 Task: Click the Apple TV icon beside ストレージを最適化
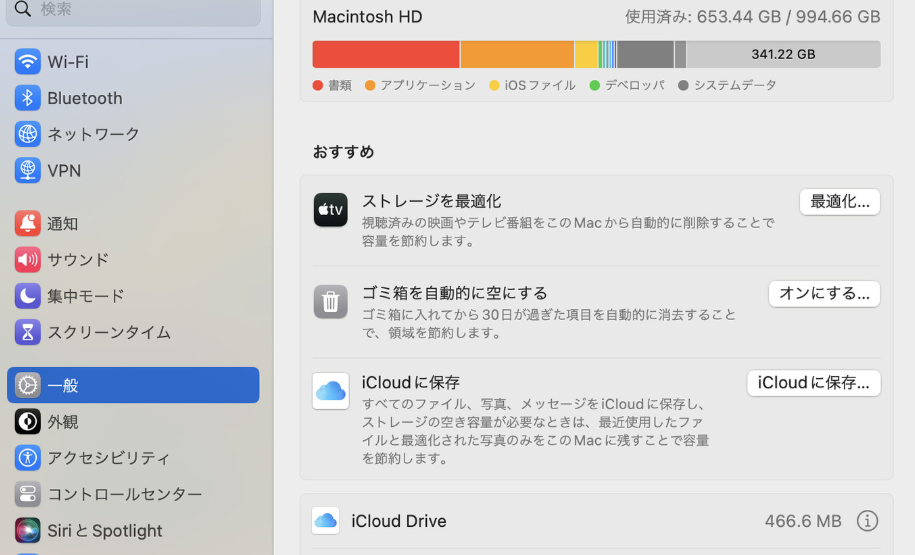[330, 210]
